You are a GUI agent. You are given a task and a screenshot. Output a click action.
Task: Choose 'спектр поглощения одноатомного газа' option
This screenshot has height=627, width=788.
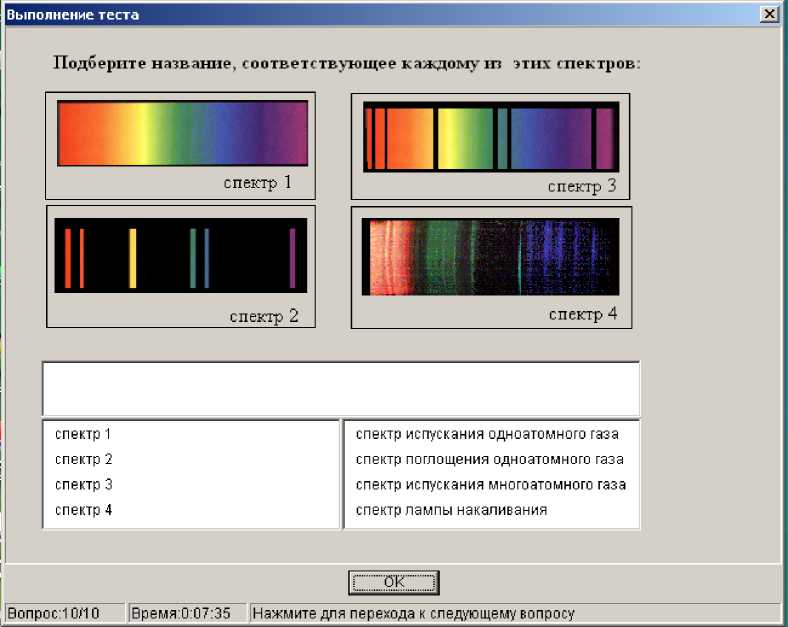[x=490, y=459]
